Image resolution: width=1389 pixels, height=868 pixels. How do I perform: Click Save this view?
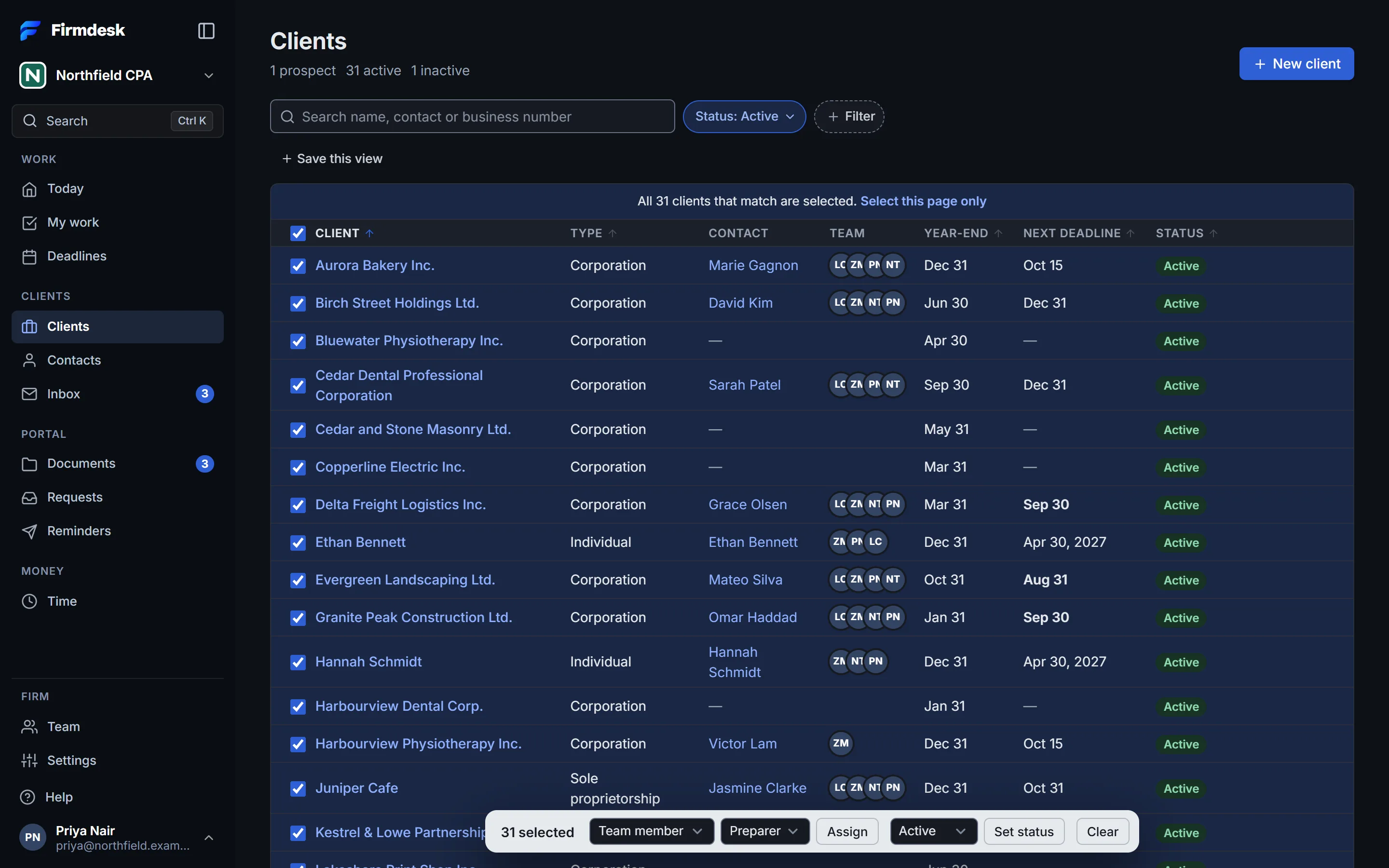pos(332,159)
